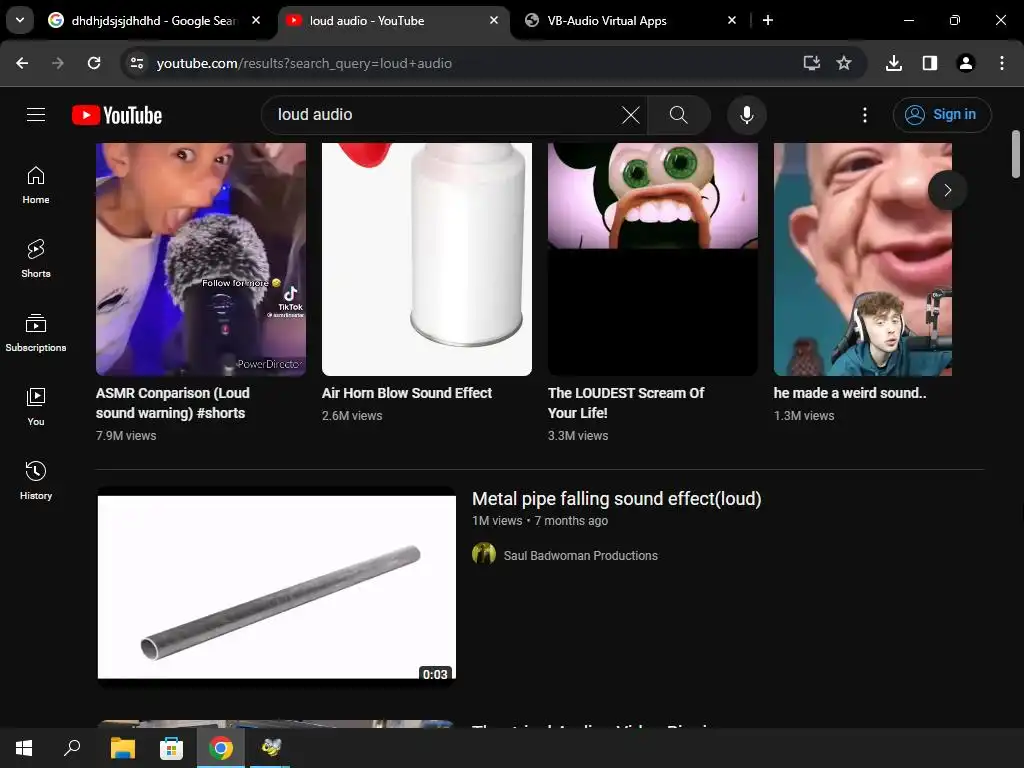The image size is (1024, 768).
Task: Open the Windows Start menu
Action: (x=24, y=748)
